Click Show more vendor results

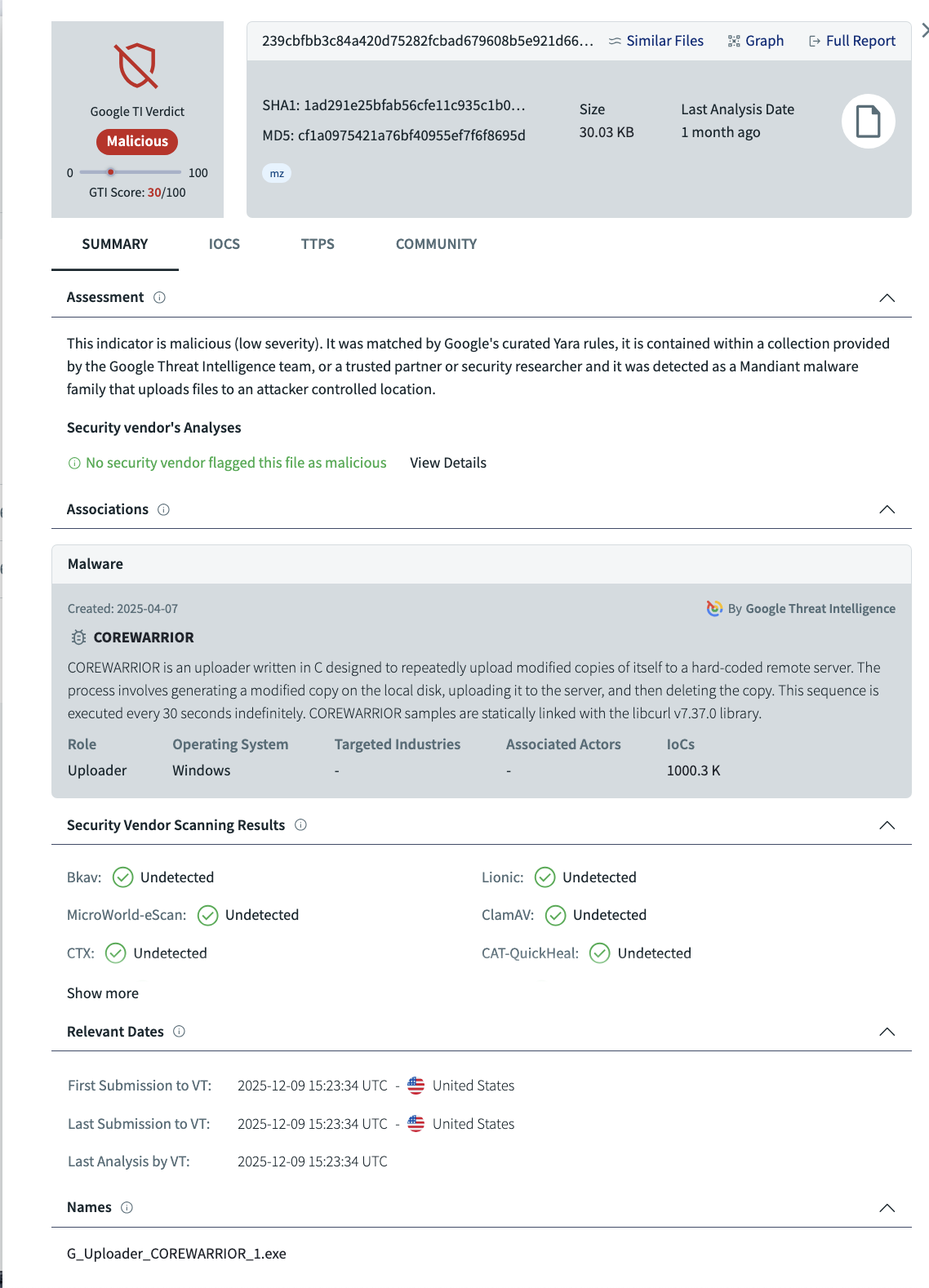(103, 993)
